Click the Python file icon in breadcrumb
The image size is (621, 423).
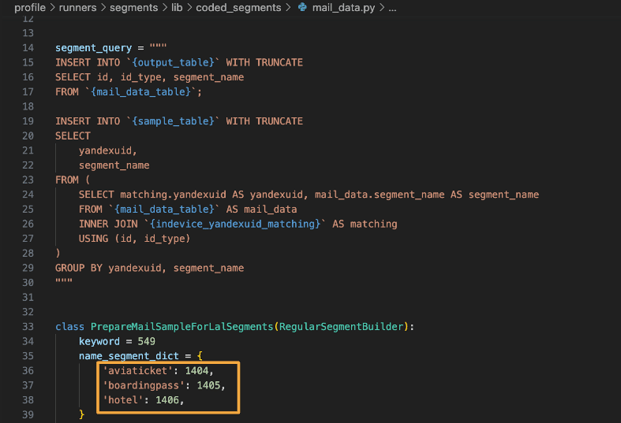pyautogui.click(x=302, y=7)
